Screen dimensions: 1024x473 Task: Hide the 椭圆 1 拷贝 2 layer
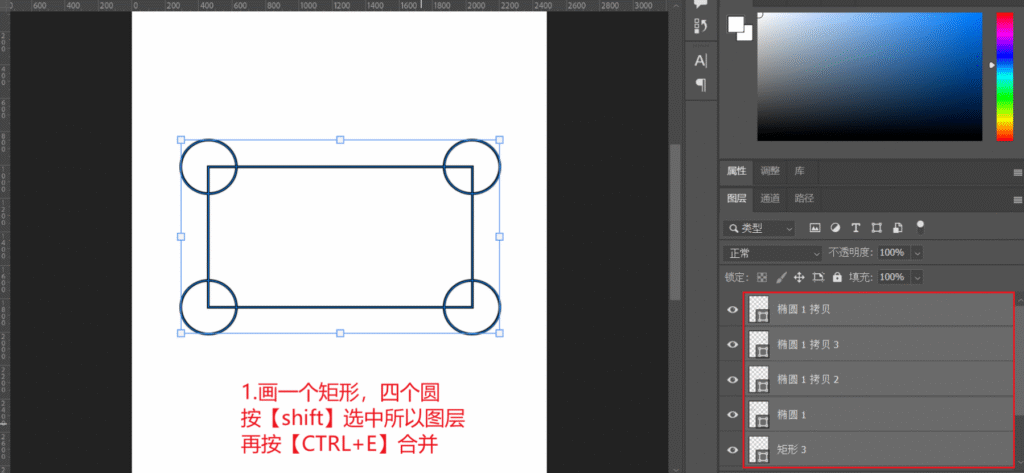tap(732, 380)
